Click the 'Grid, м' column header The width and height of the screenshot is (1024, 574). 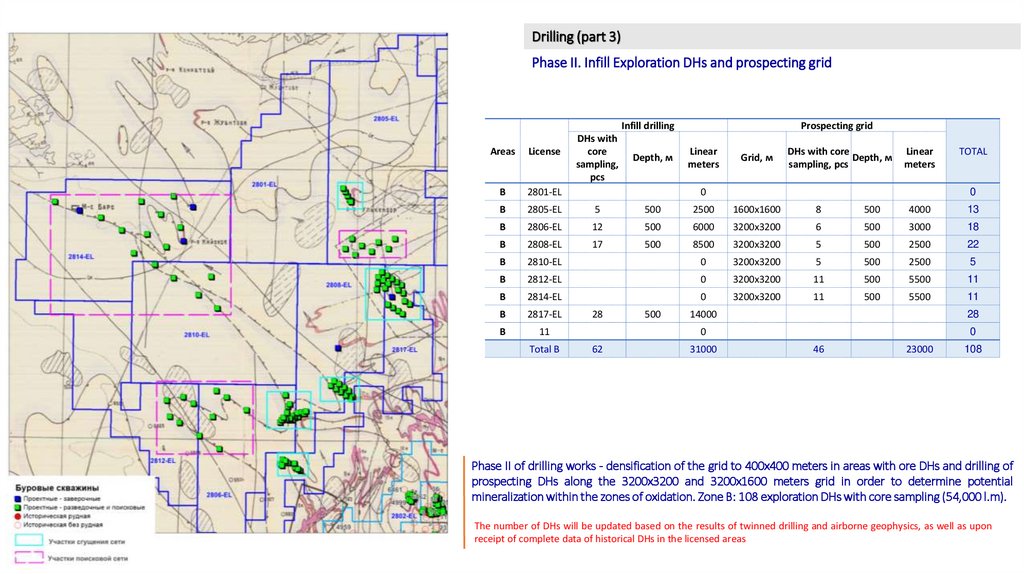756,157
